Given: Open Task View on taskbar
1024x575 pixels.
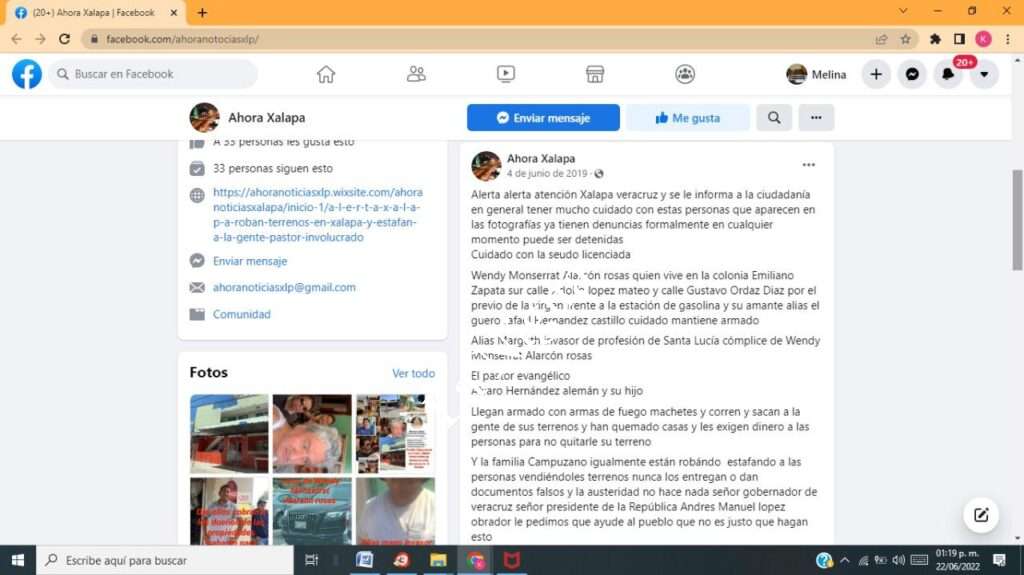Looking at the screenshot, I should coord(312,560).
